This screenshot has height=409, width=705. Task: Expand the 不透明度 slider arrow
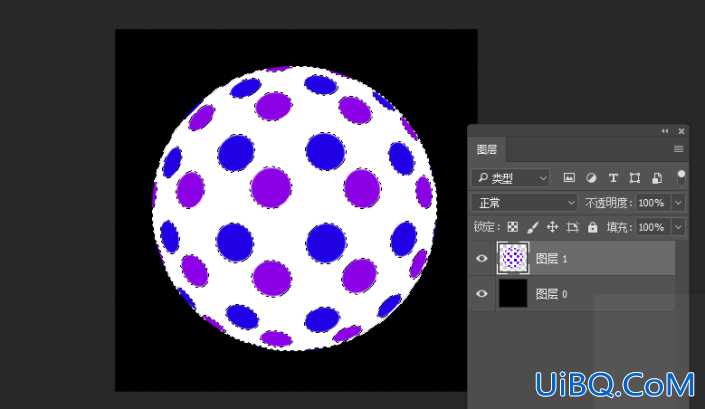678,203
